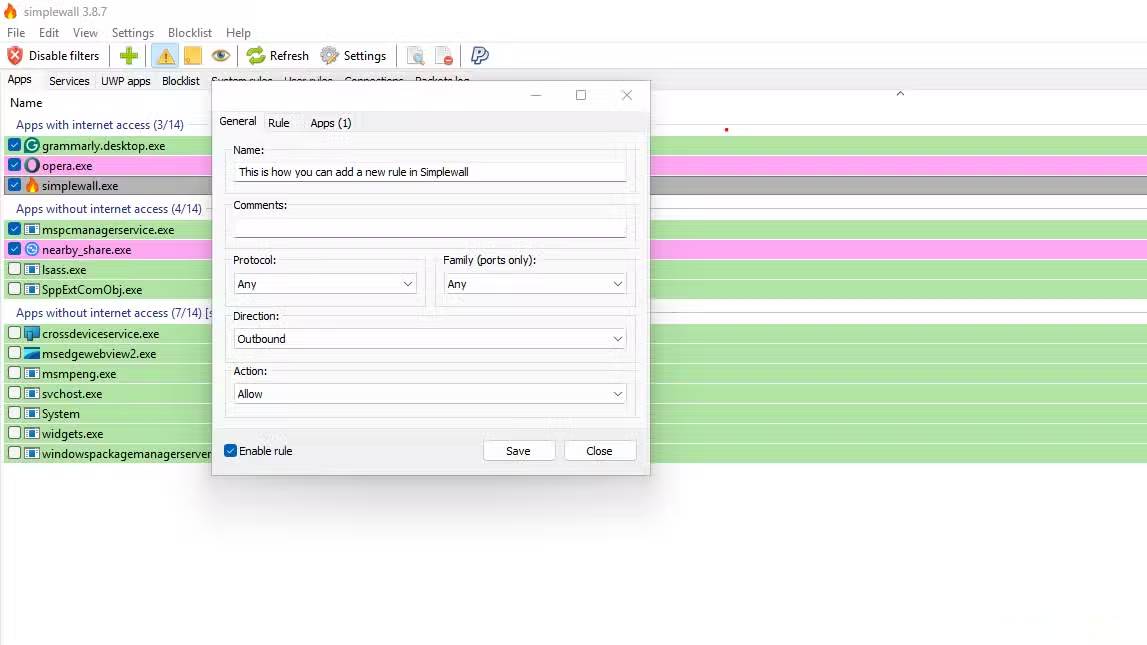Viewport: 1147px width, 645px height.
Task: Check the lsass.exe checkbox
Action: click(x=14, y=269)
